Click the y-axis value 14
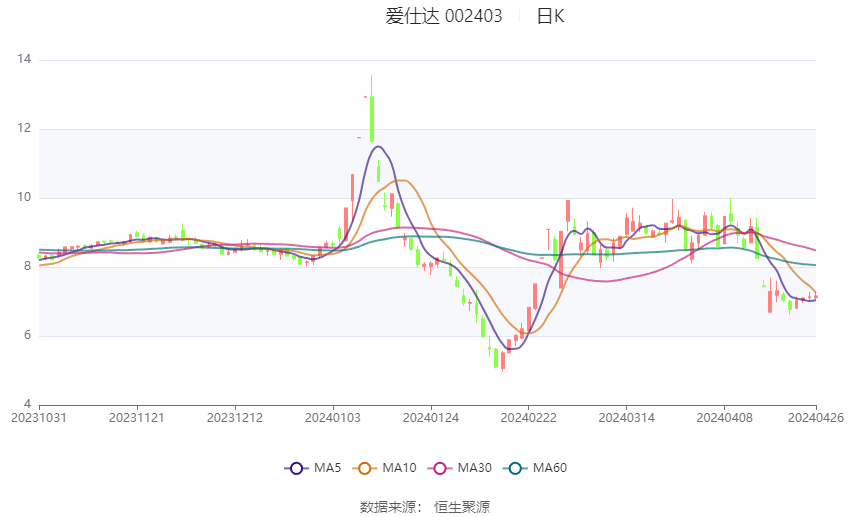 [x=24, y=59]
